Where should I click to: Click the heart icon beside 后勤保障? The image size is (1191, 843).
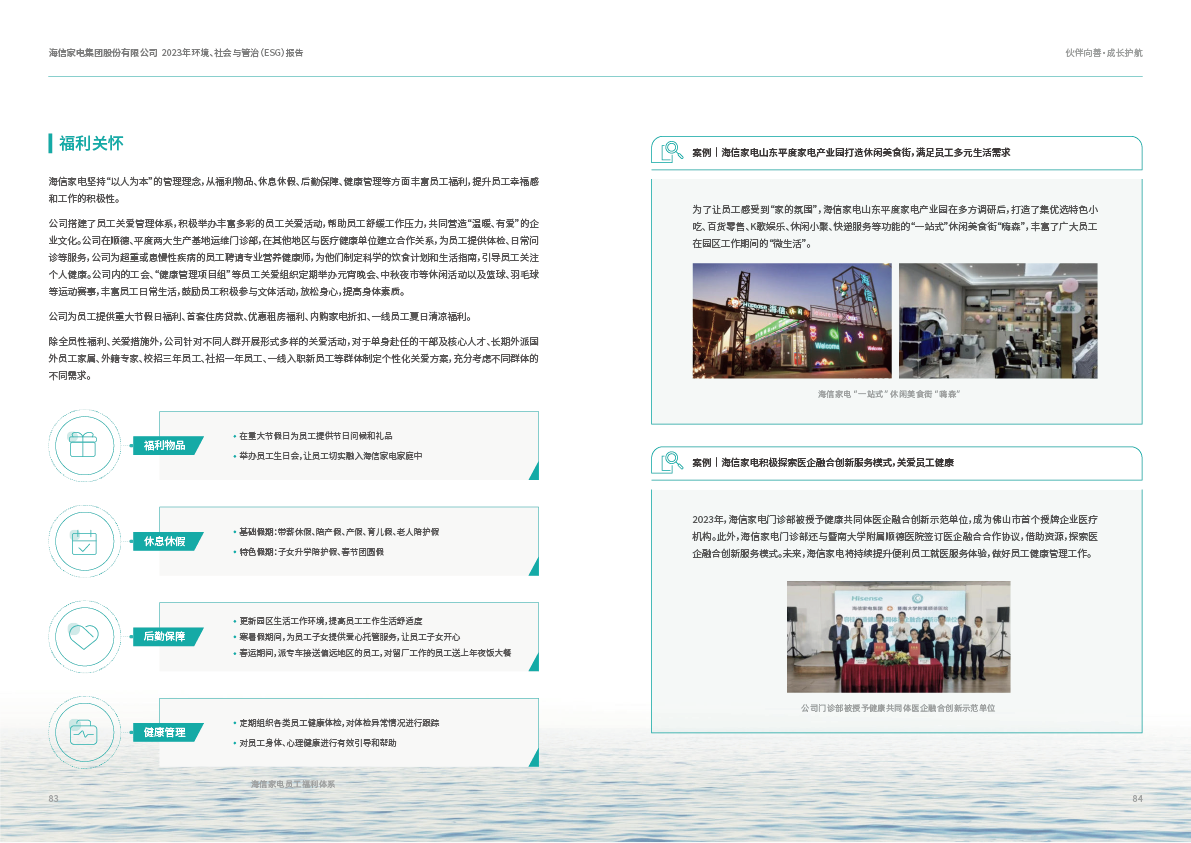83,635
